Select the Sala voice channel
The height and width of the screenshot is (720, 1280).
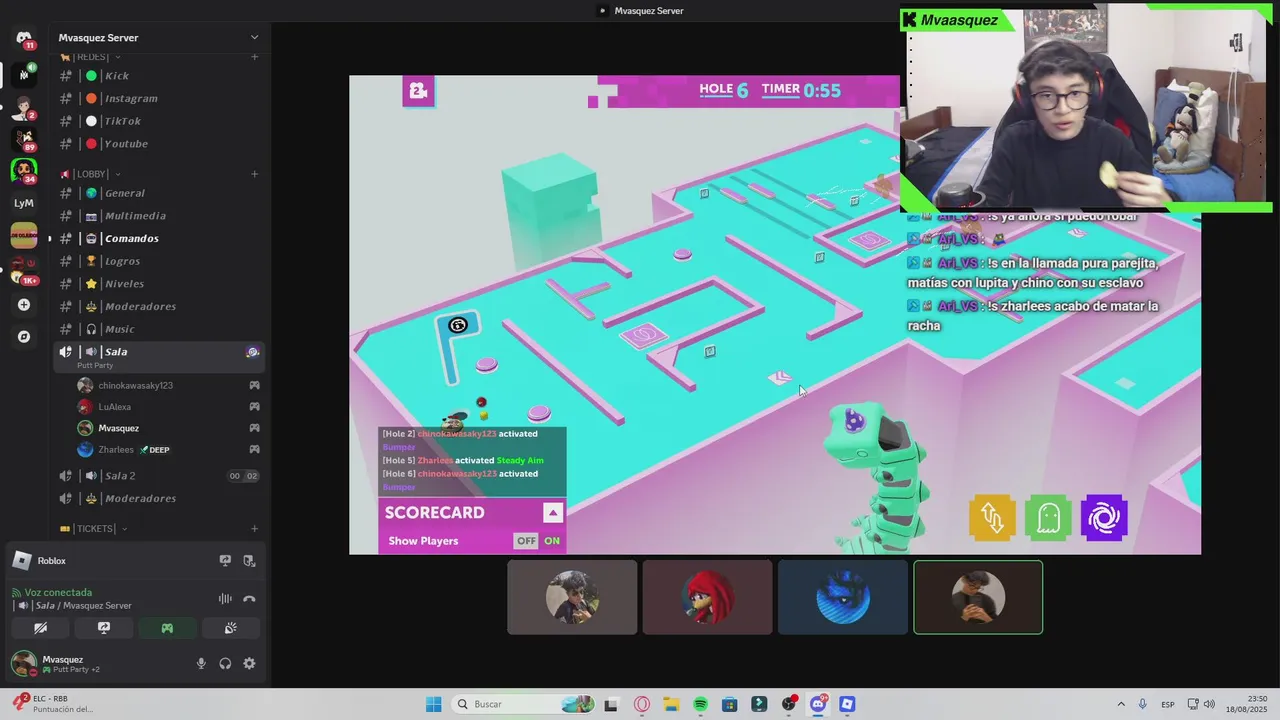(x=158, y=357)
